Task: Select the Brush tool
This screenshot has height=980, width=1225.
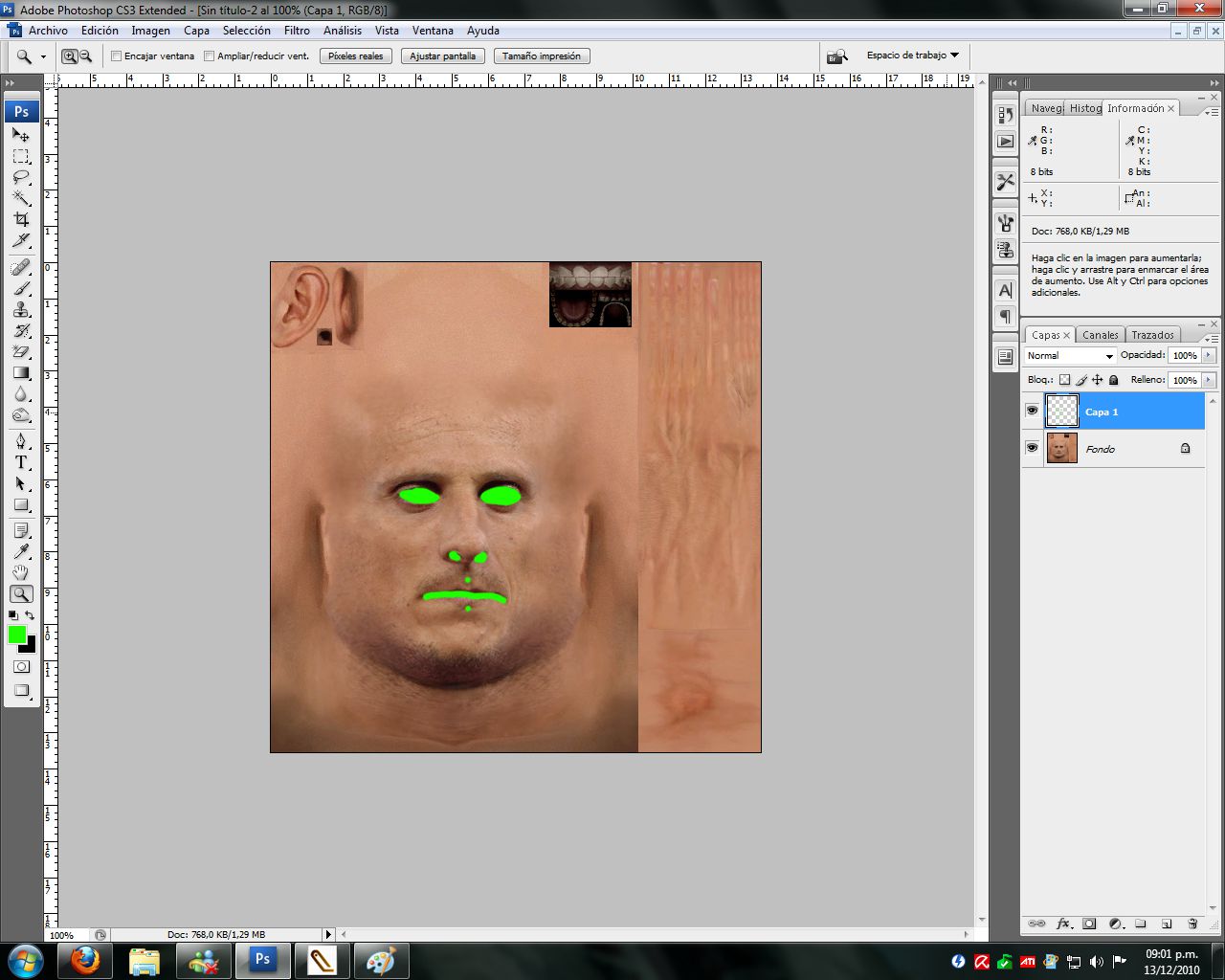Action: 21,288
